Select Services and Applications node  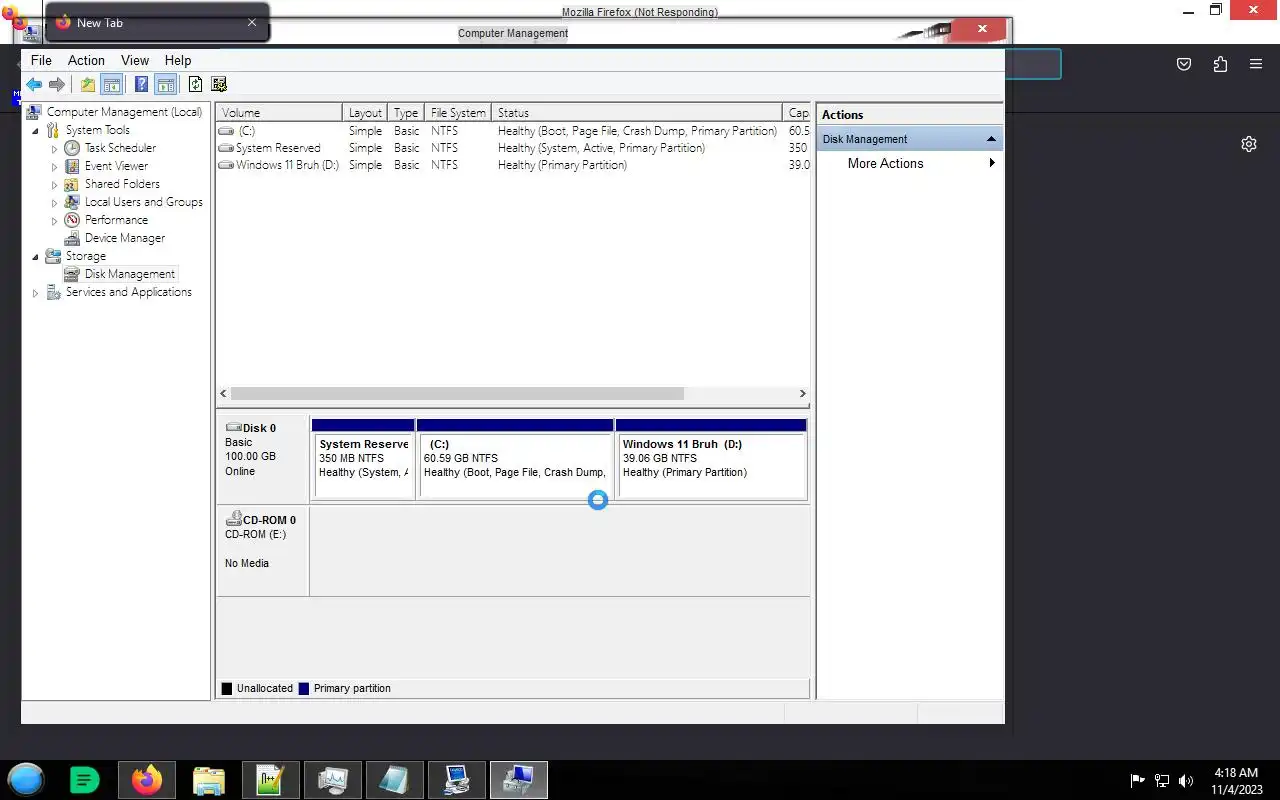coord(128,292)
